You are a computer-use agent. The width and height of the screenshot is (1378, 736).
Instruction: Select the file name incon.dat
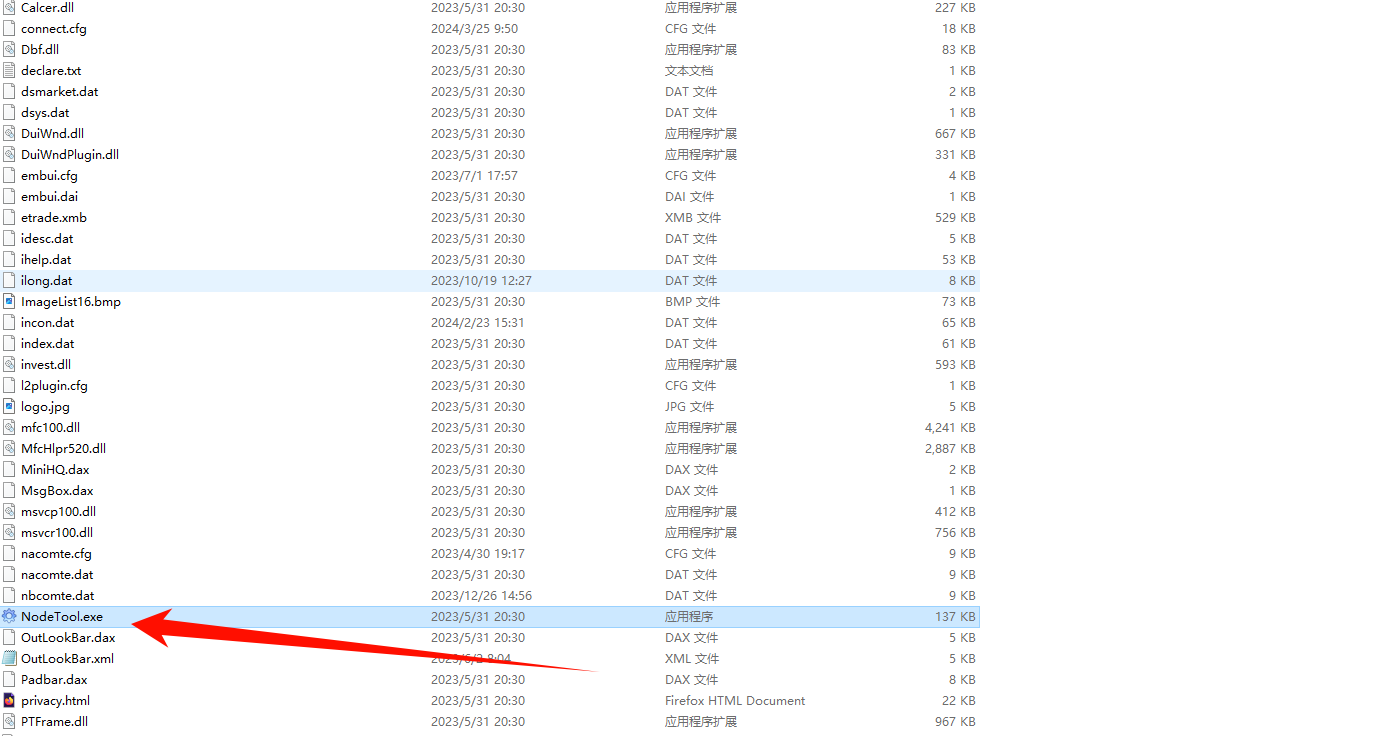coord(48,323)
